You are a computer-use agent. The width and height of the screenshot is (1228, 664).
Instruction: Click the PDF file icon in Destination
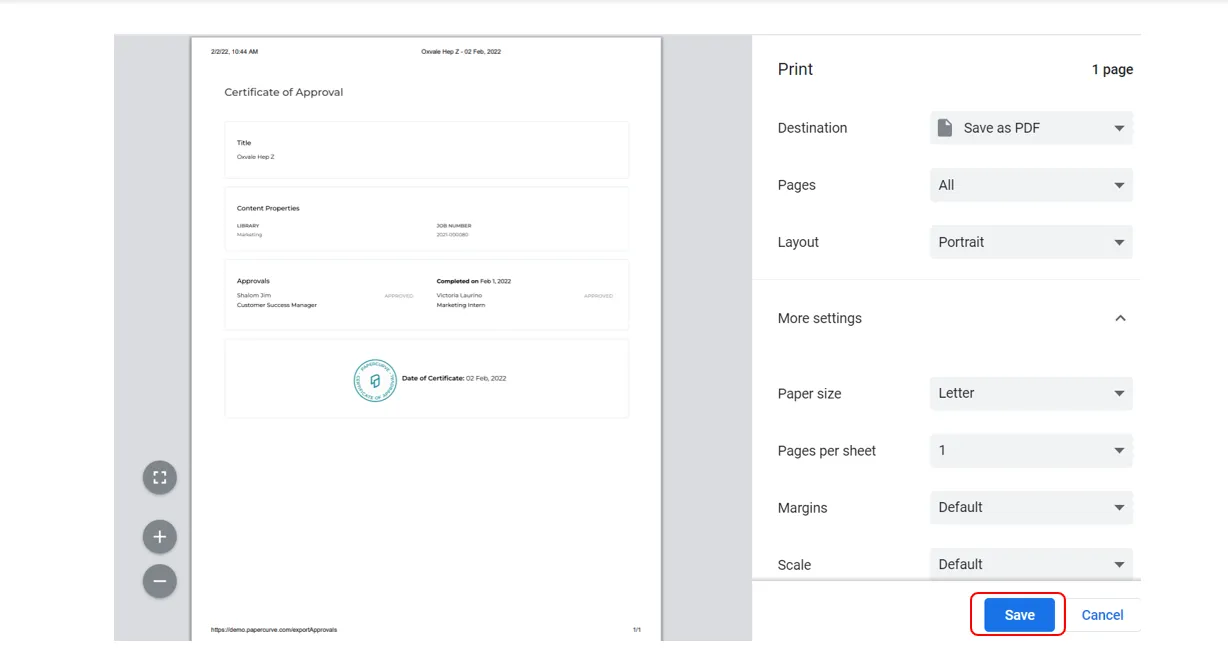(x=944, y=128)
